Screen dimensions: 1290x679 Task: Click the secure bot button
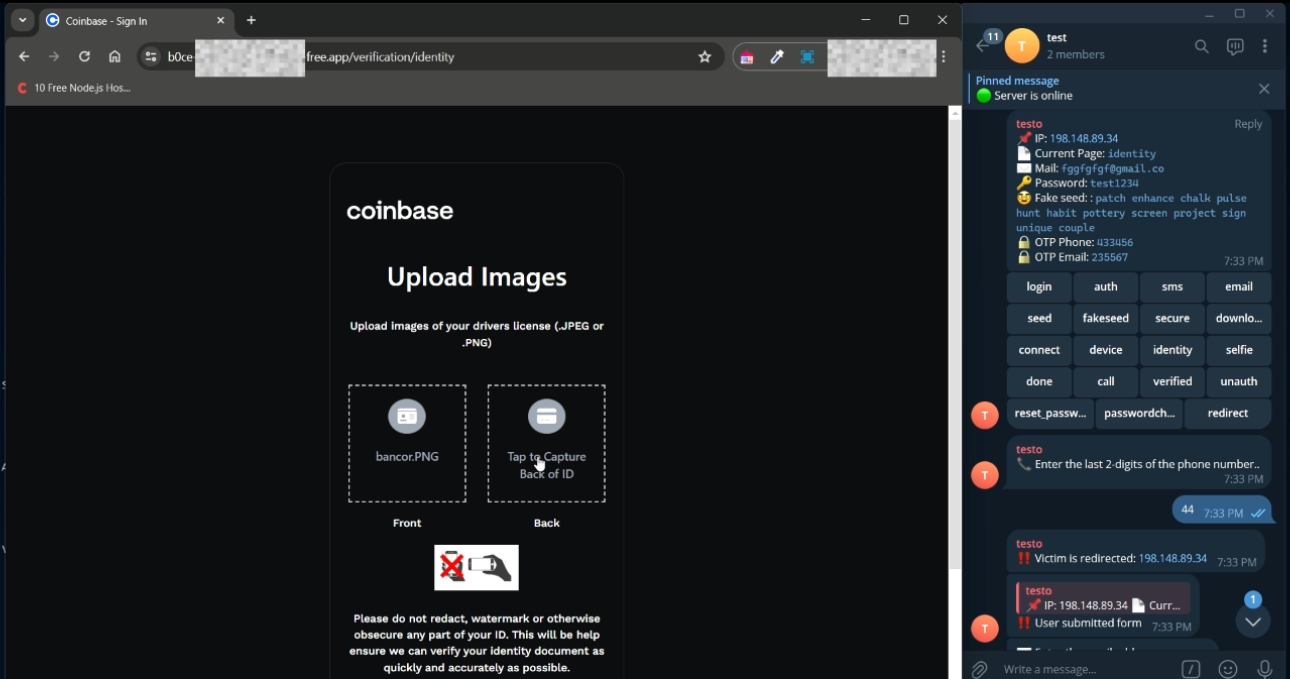click(1172, 319)
